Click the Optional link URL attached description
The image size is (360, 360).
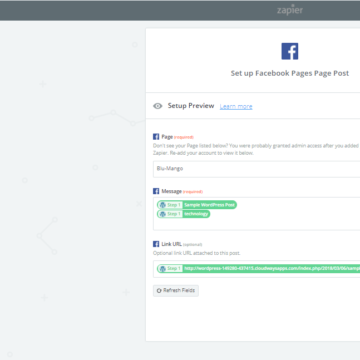(x=197, y=253)
